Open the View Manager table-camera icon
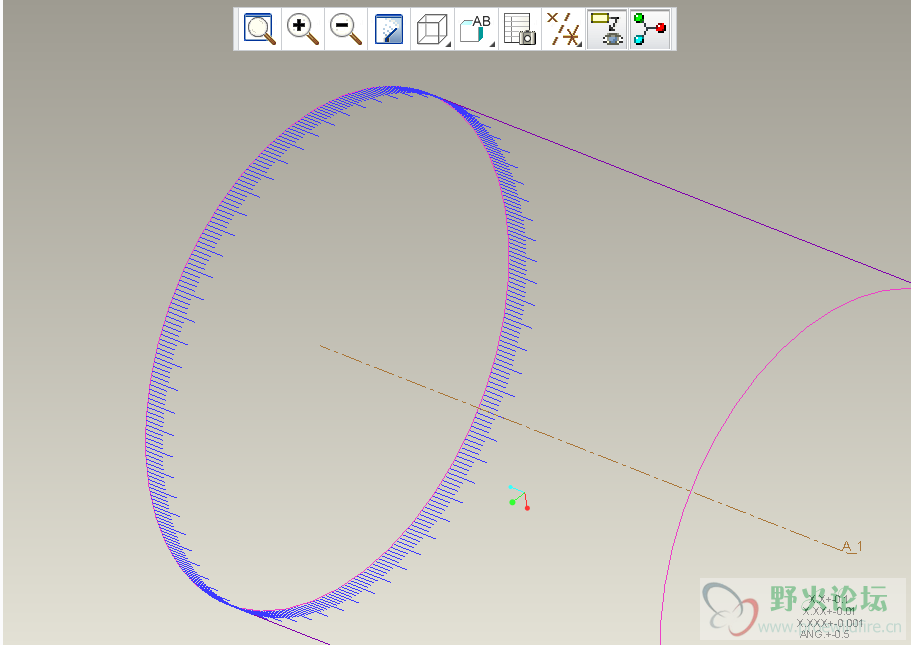The image size is (911, 645). pyautogui.click(x=519, y=29)
